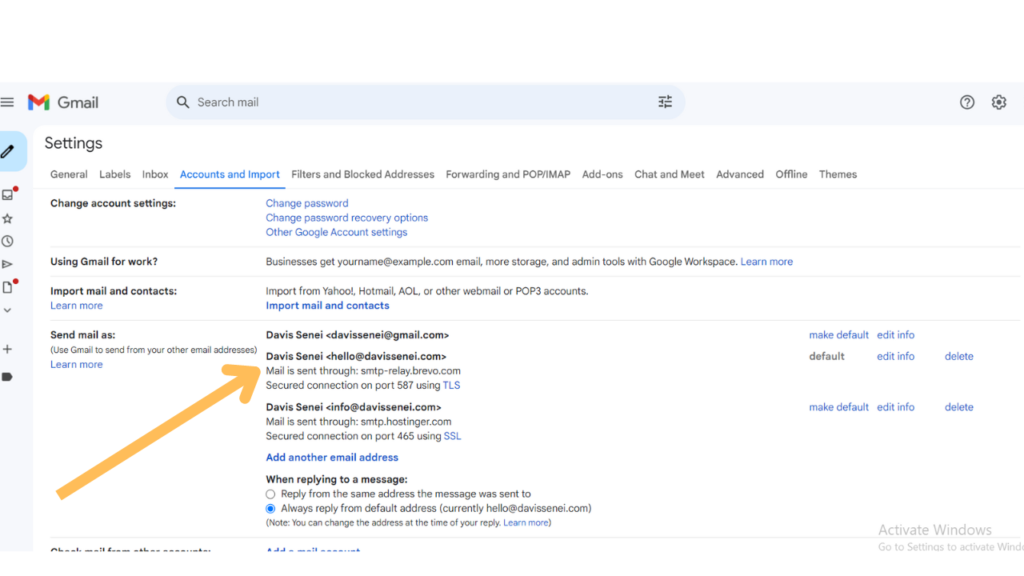Open the main menu hamburger icon
The width and height of the screenshot is (1024, 576).
click(7, 102)
